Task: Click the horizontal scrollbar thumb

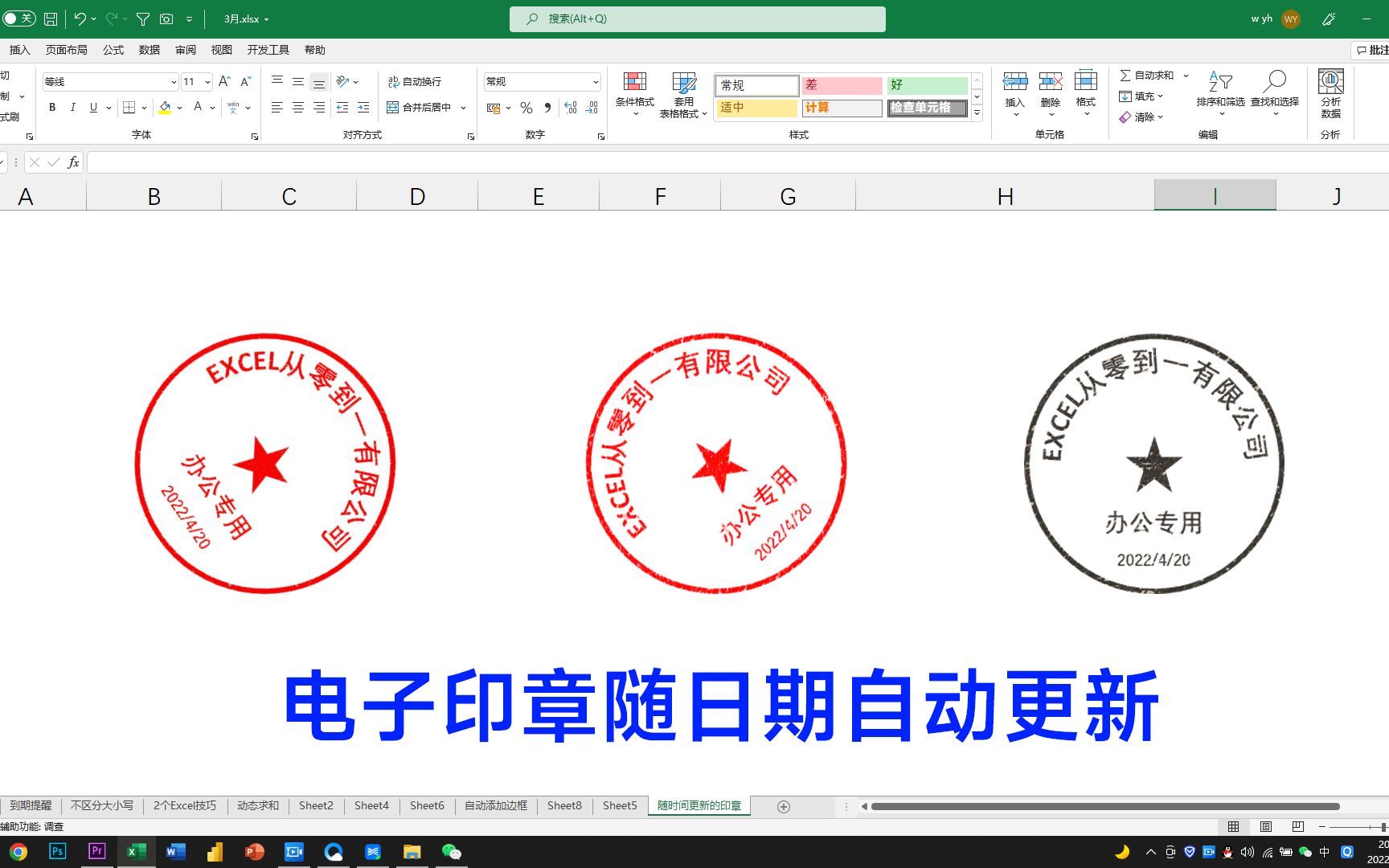Action: coord(1105,806)
